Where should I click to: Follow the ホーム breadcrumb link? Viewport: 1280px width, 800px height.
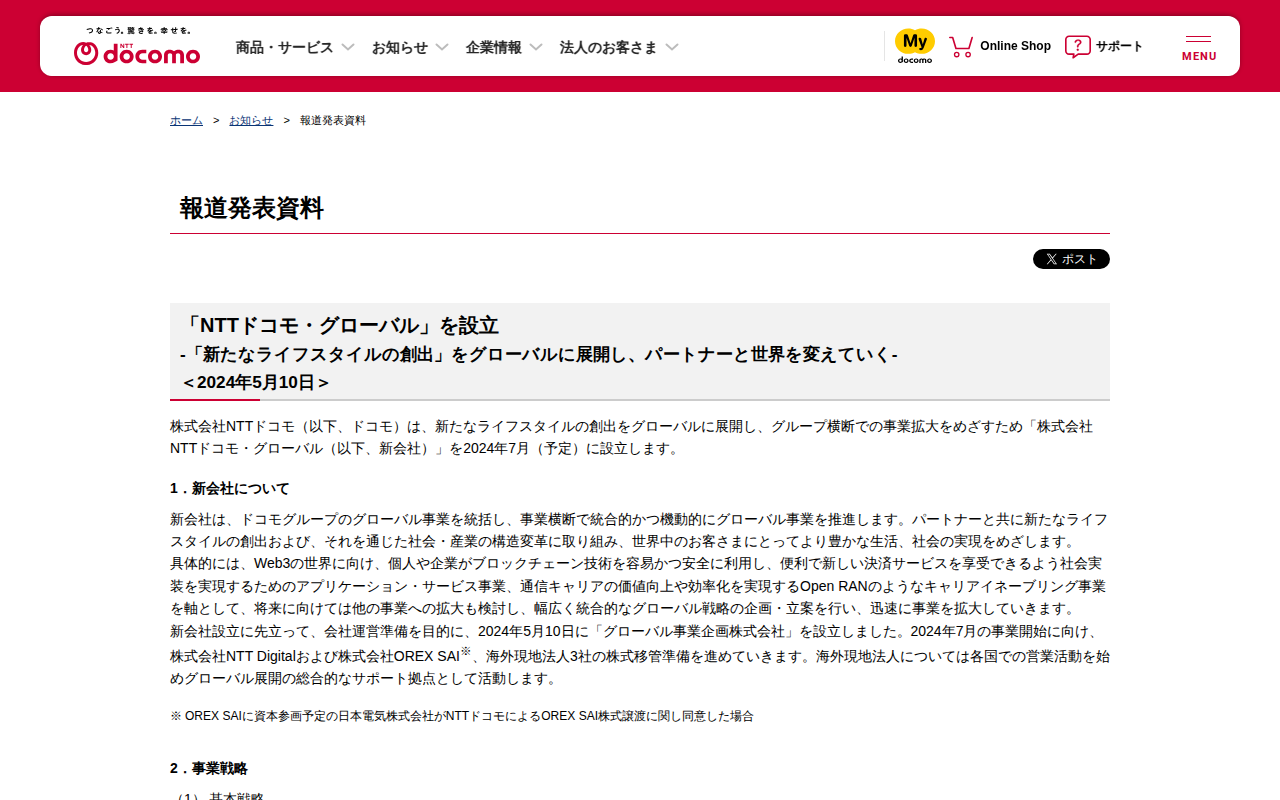[186, 120]
